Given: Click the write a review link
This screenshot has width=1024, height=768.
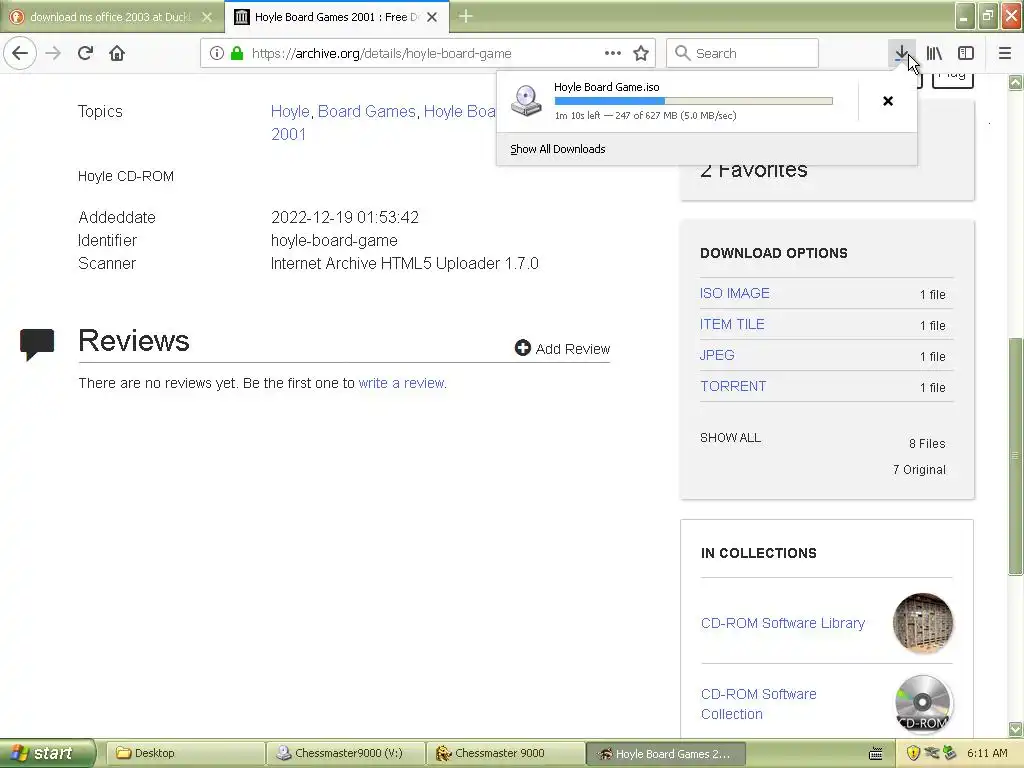Looking at the screenshot, I should click(402, 383).
